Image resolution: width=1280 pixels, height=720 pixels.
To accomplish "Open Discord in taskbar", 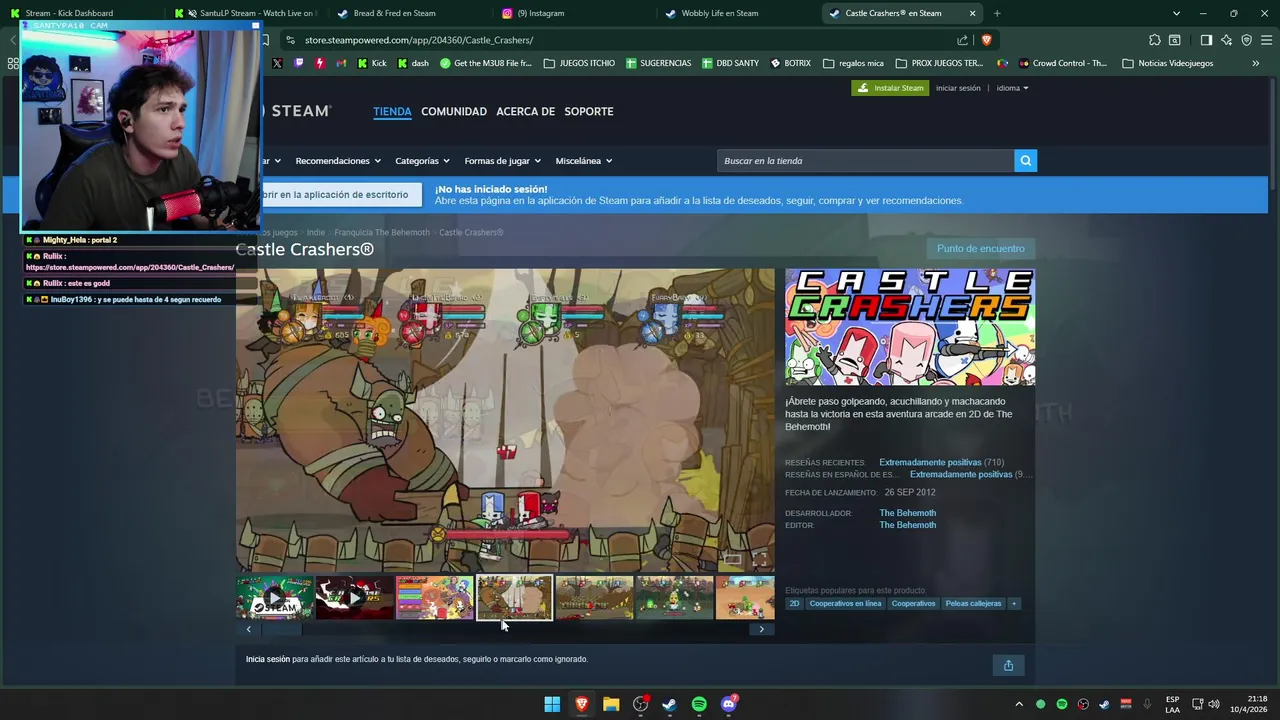I will click(729, 704).
